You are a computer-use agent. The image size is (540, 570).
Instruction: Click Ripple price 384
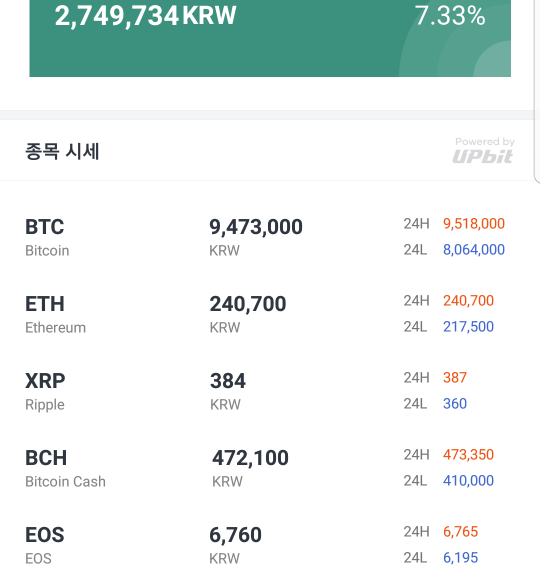click(228, 381)
